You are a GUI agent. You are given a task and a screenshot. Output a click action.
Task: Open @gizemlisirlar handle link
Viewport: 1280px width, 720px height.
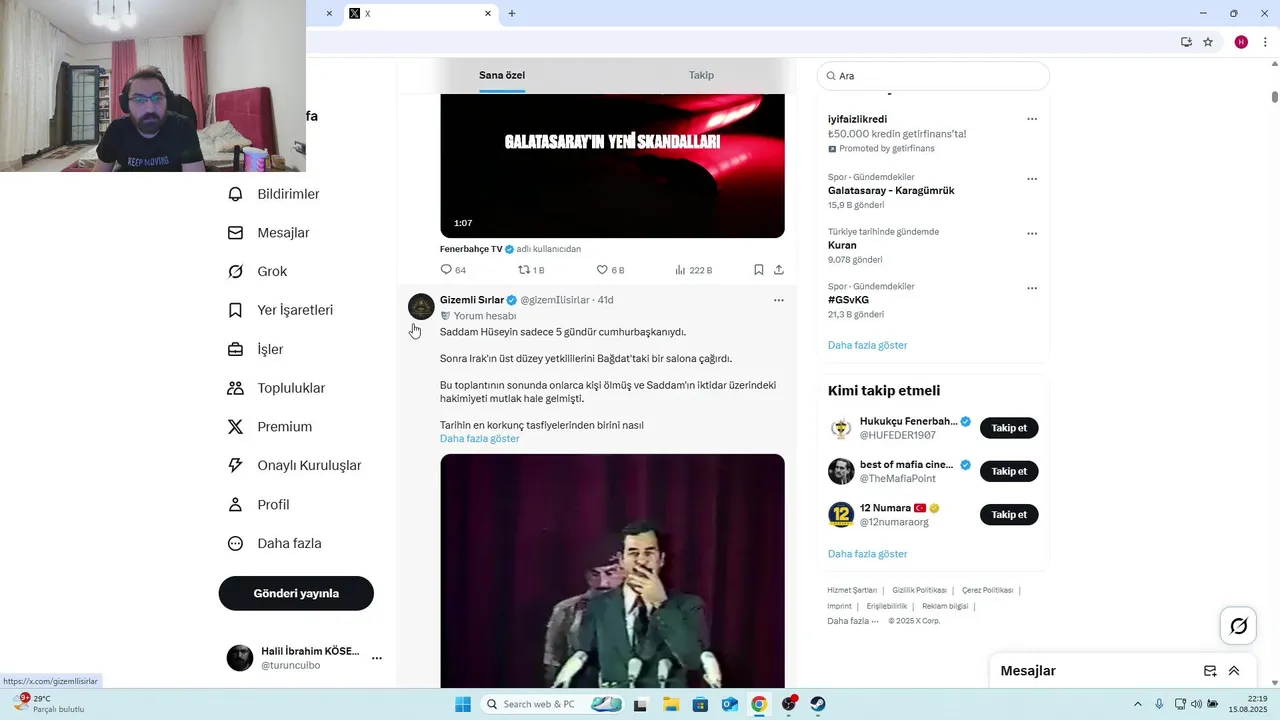[x=555, y=300]
